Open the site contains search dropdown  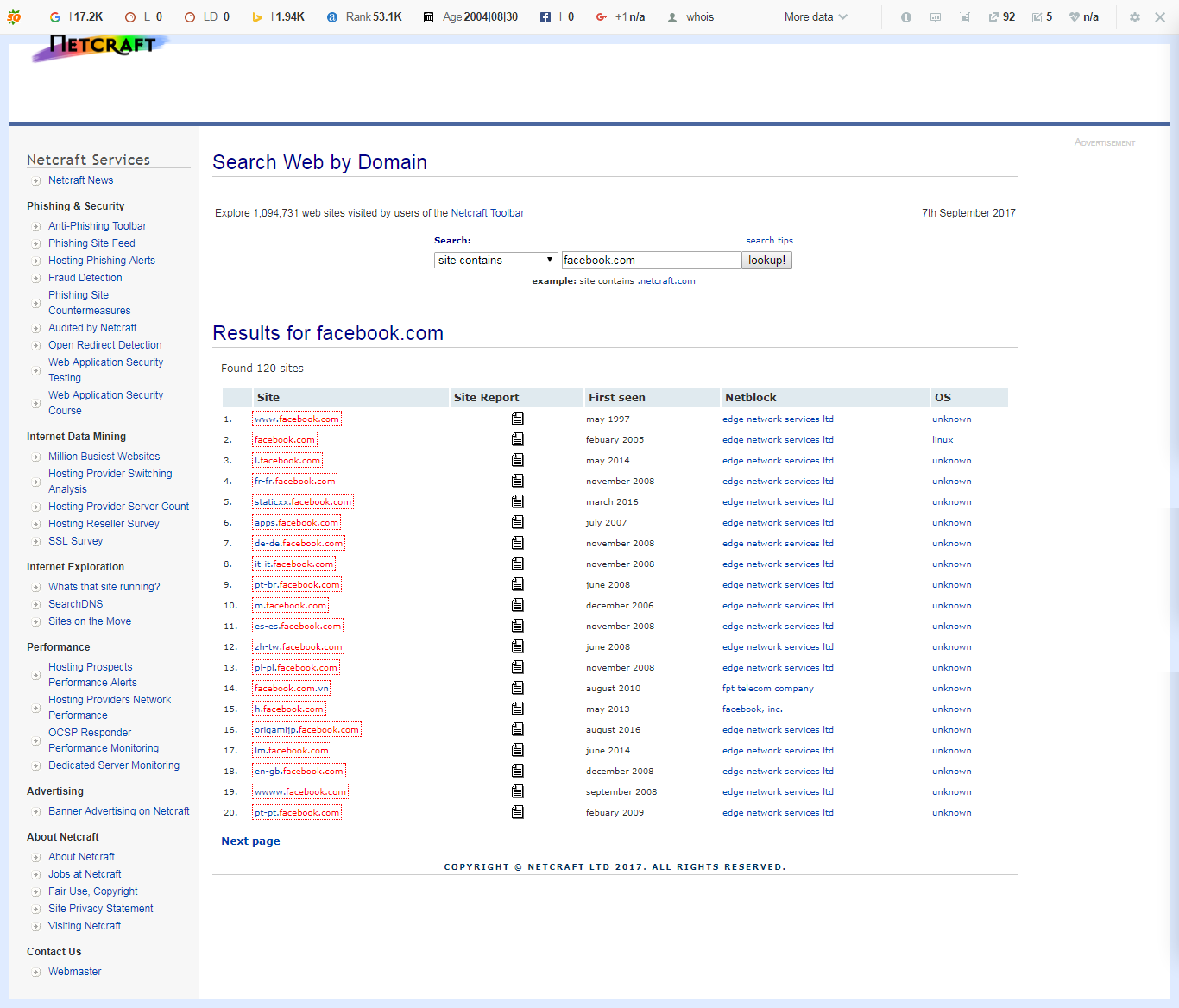[495, 259]
